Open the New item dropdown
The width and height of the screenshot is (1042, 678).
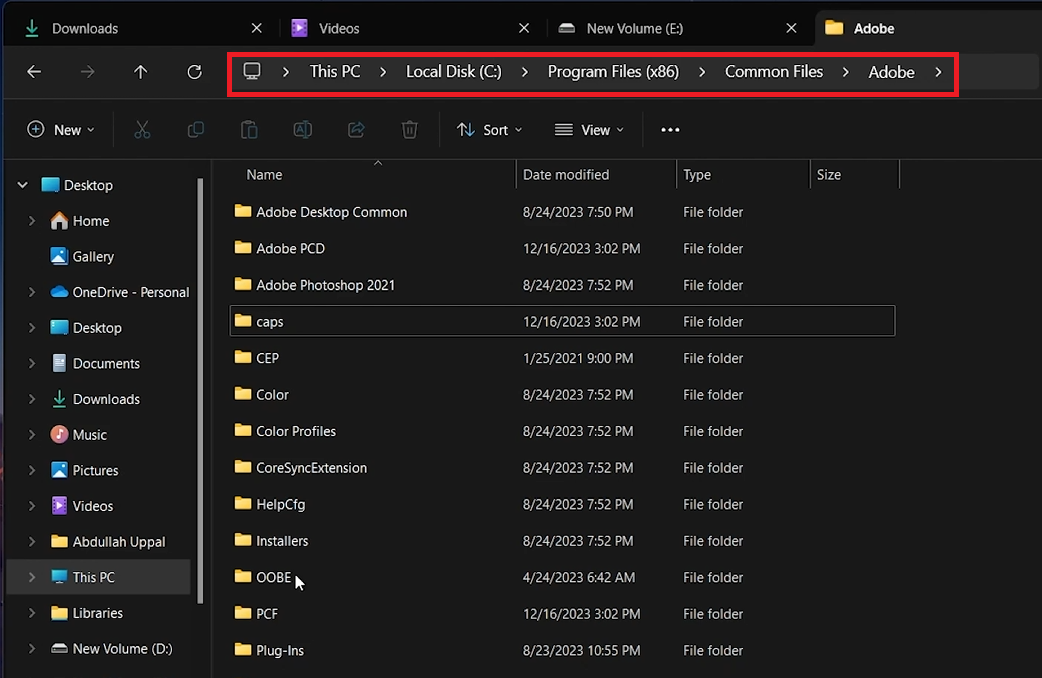tap(61, 130)
